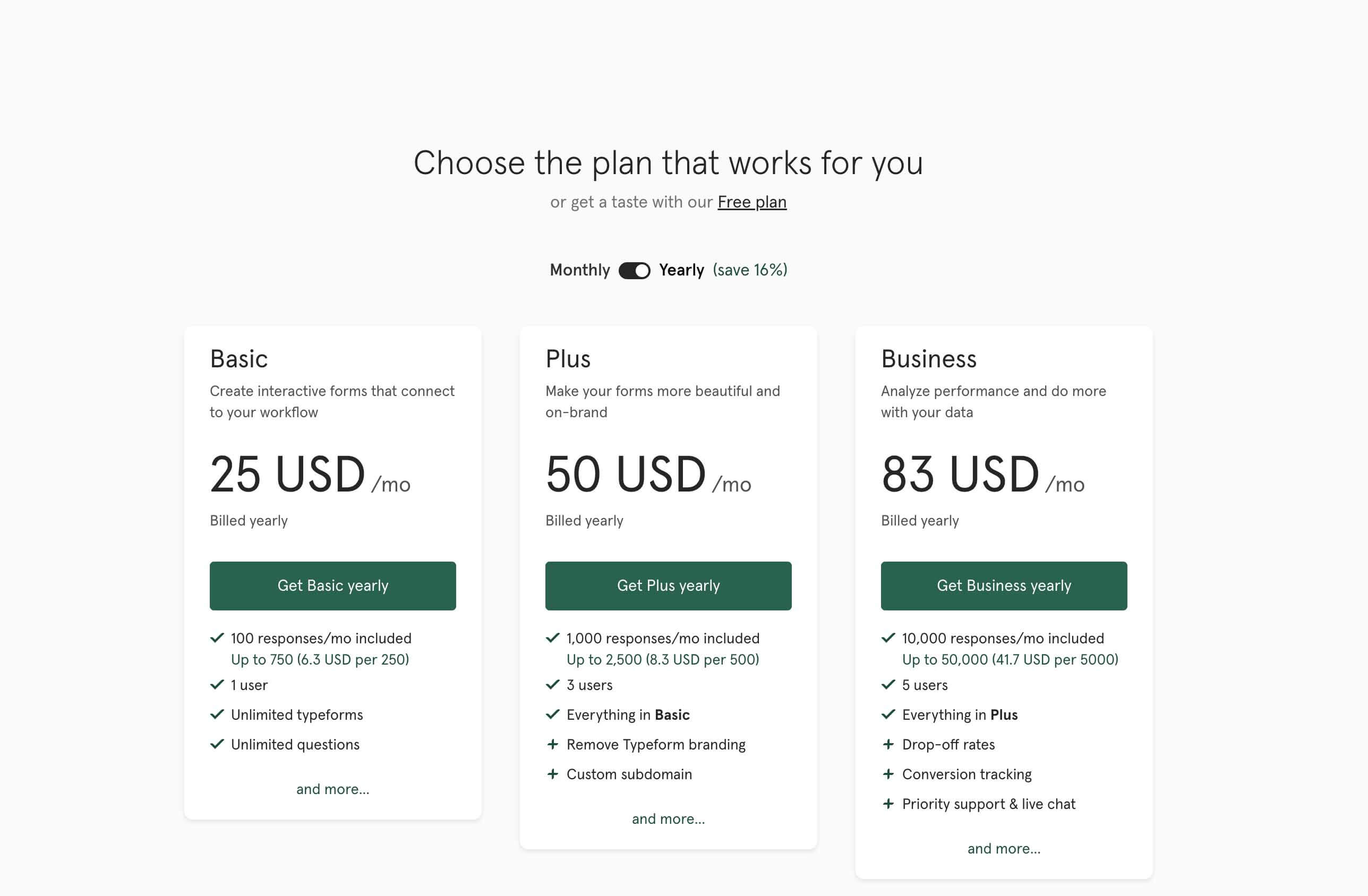
Task: Expand 'and more...' under Plus plan
Action: [668, 819]
